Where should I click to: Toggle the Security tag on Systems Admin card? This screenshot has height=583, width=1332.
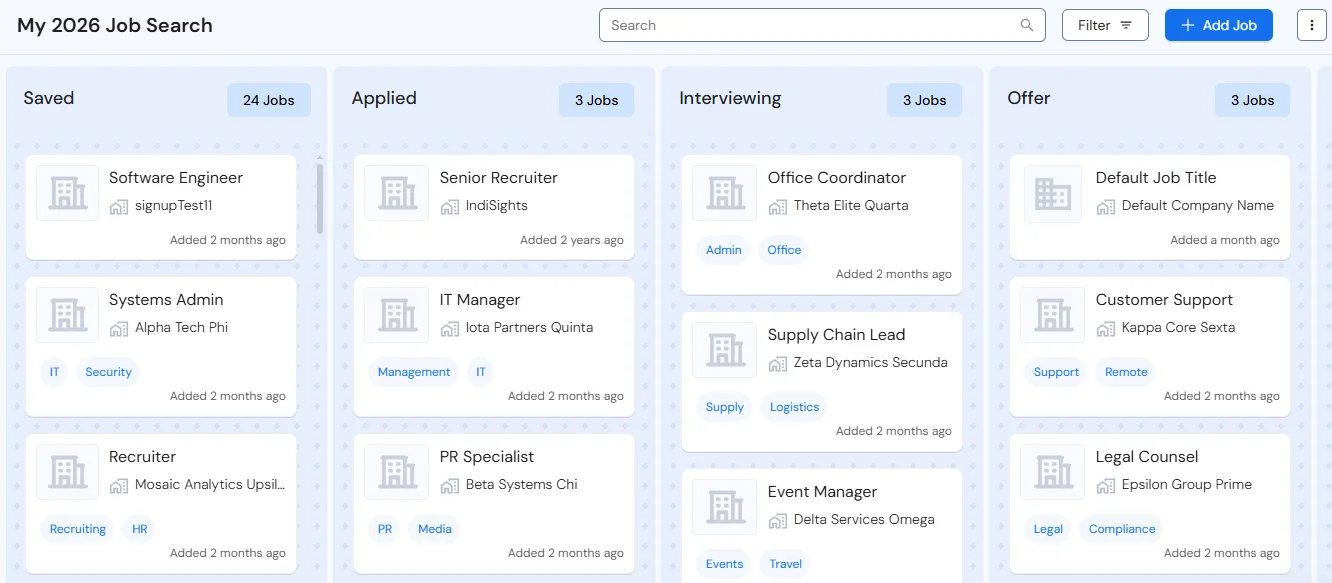coord(107,372)
